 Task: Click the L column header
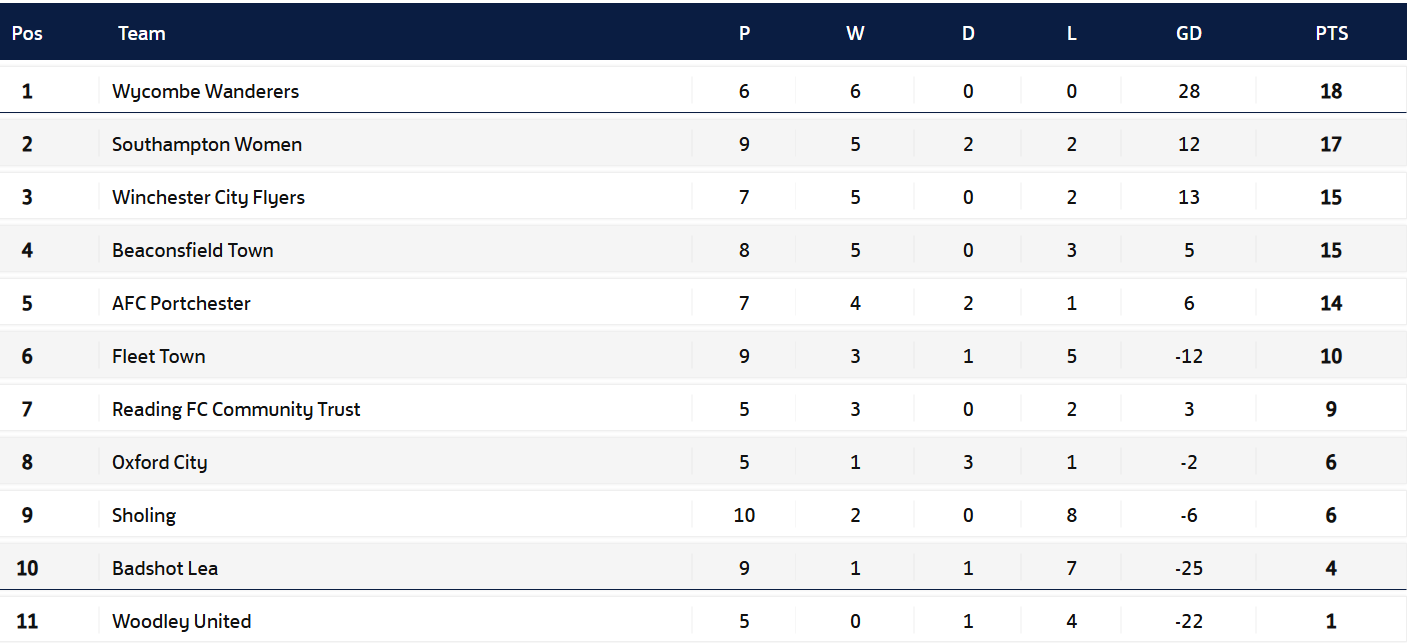tap(1072, 33)
